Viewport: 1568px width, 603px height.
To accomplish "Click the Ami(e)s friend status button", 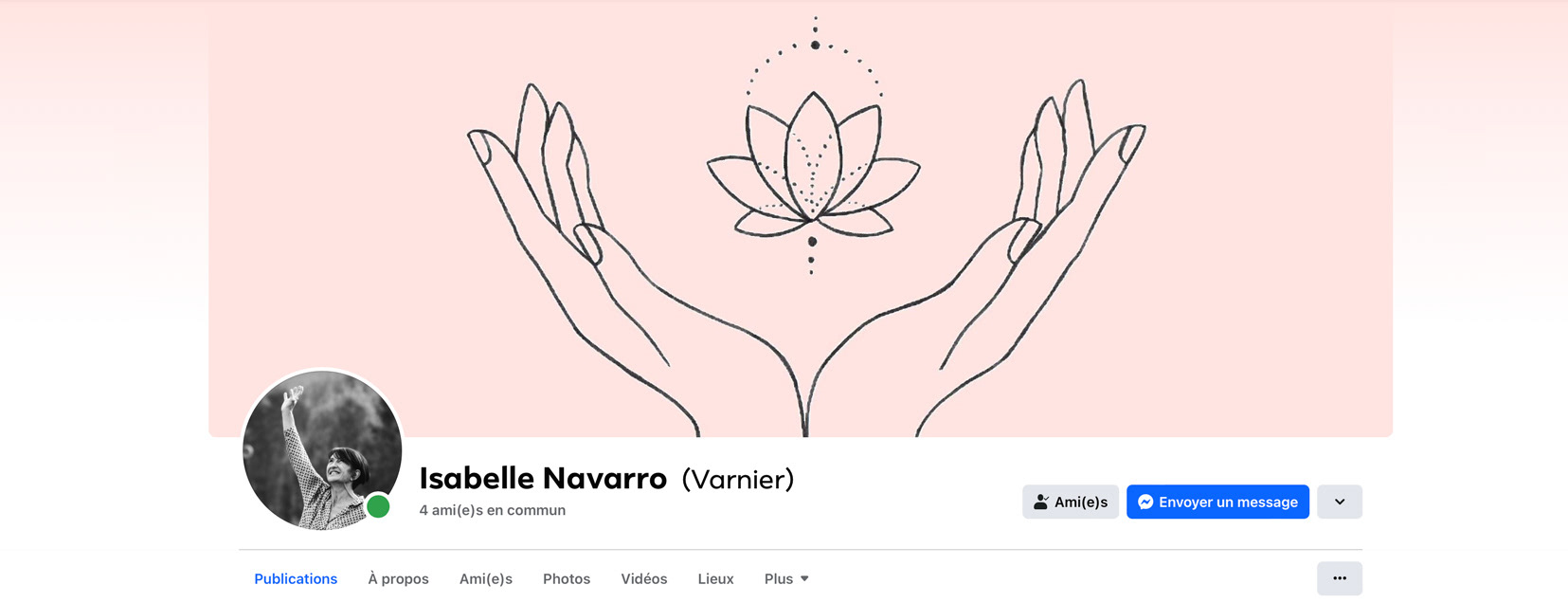I will (x=1071, y=502).
